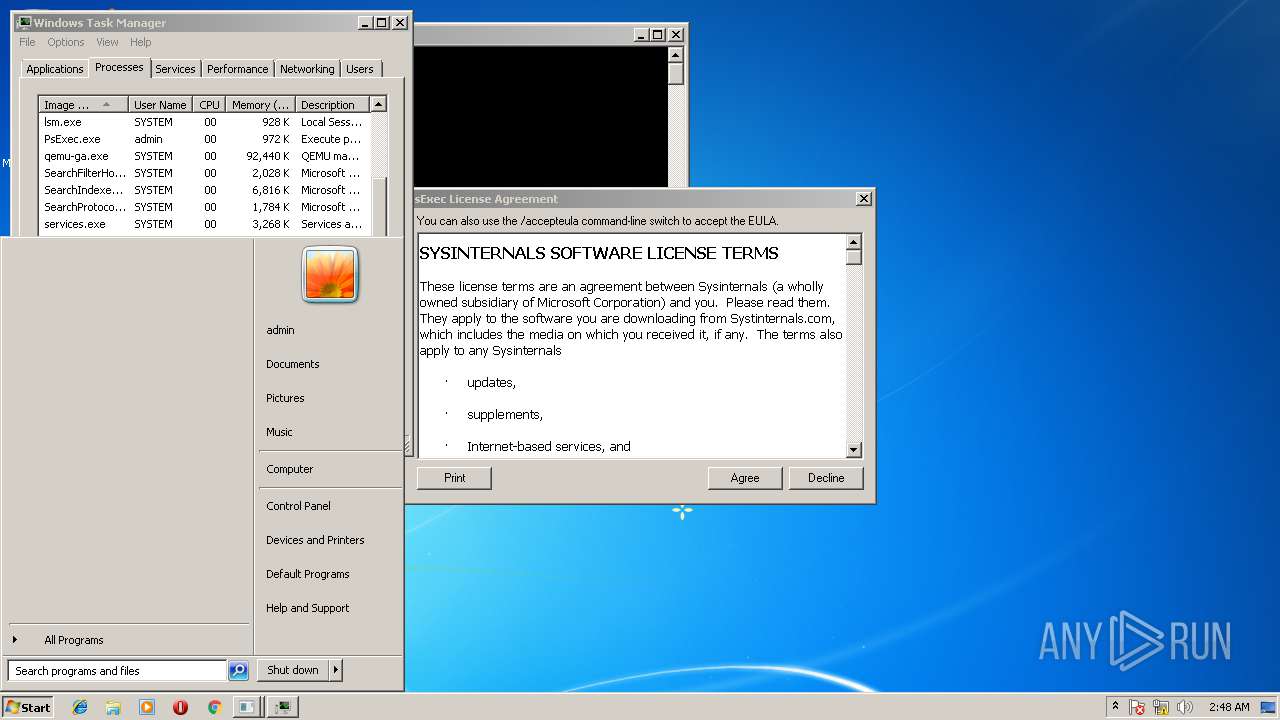Click the admin link in Start menu
This screenshot has height=720, width=1280.
pyautogui.click(x=280, y=330)
